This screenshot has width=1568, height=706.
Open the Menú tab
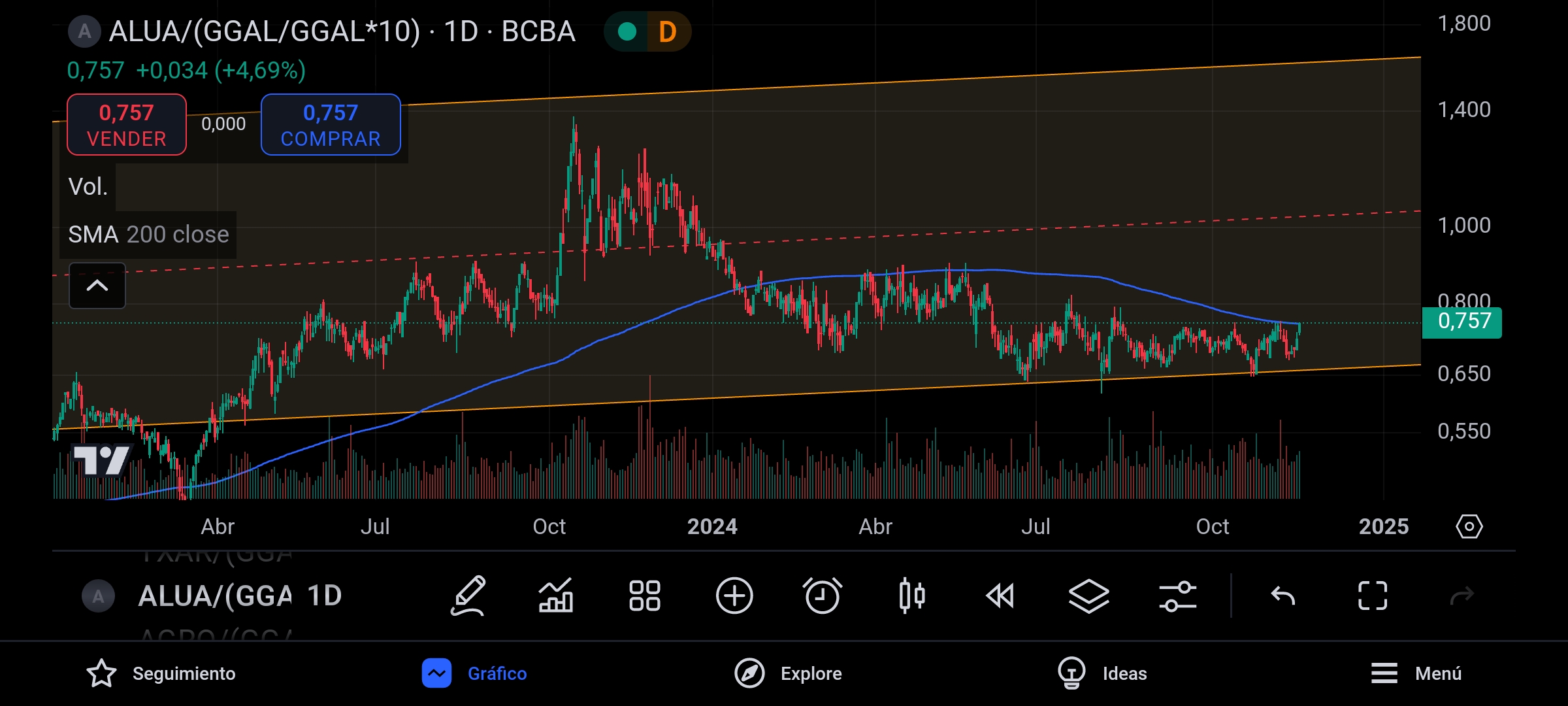[x=1416, y=673]
